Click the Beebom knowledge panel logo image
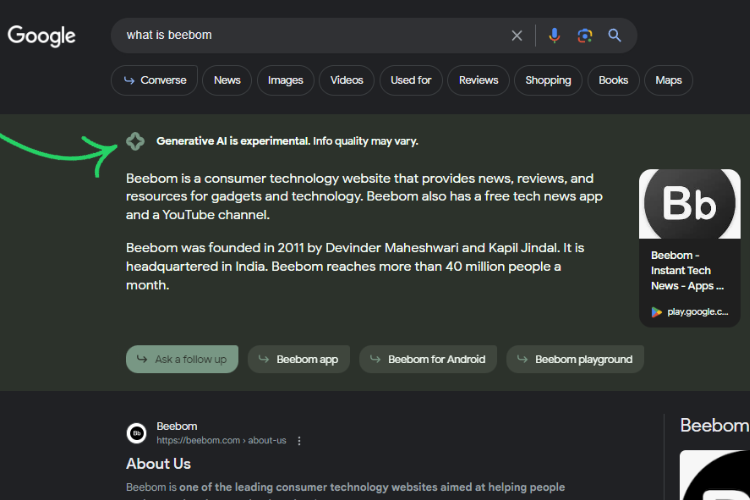 [715, 475]
